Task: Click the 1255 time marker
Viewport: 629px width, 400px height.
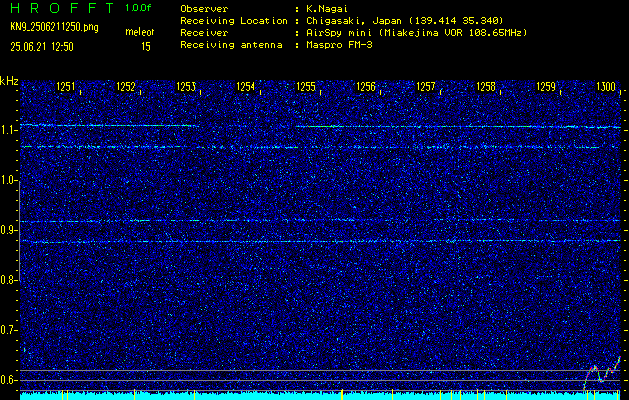Action: coord(306,86)
